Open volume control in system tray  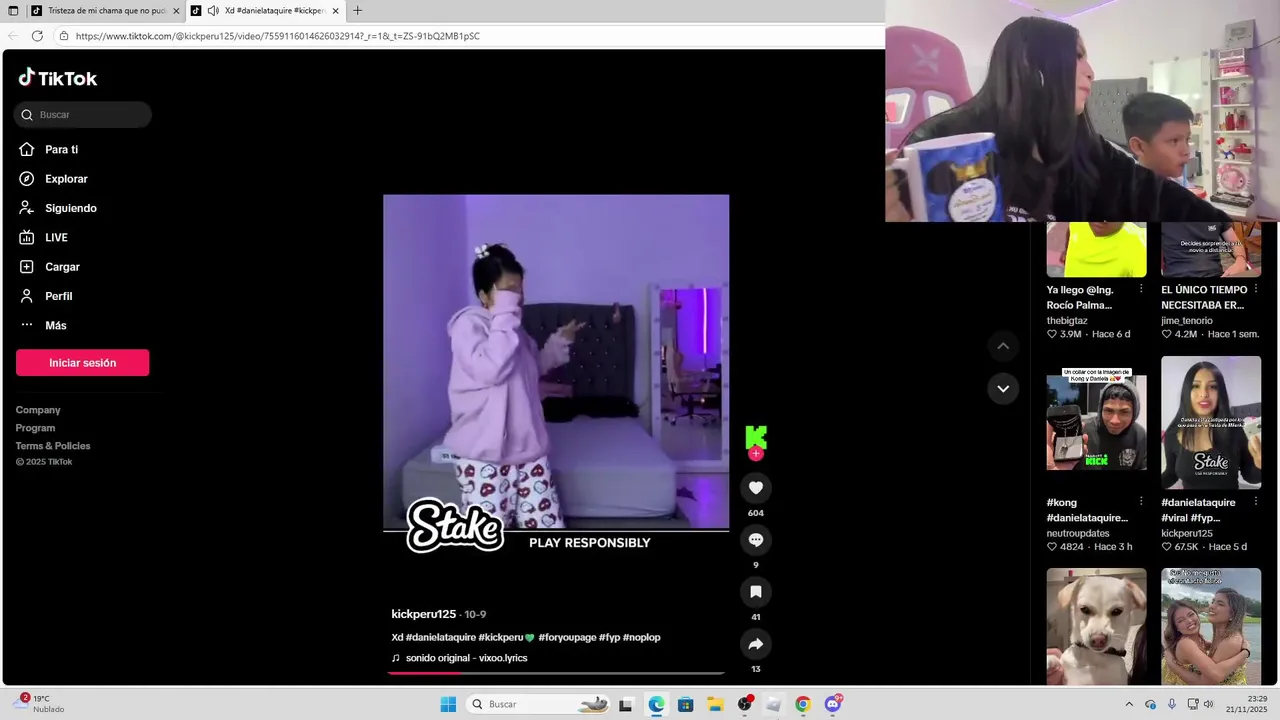[1208, 705]
